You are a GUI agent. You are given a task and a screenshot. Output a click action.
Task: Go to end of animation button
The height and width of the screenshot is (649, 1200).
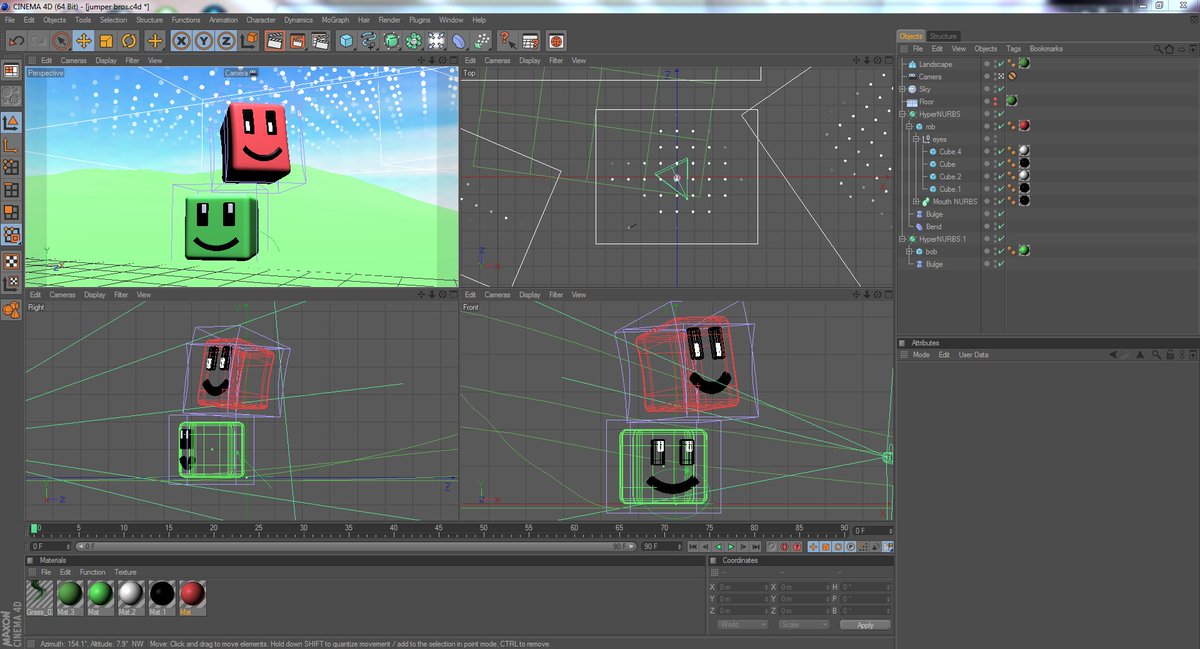coord(757,547)
